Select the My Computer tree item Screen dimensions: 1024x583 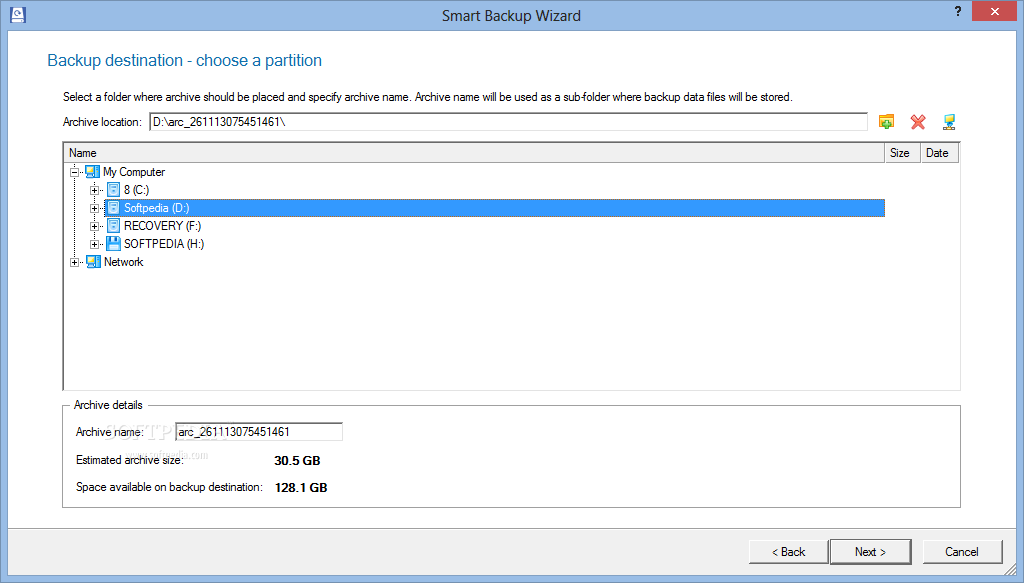point(134,172)
